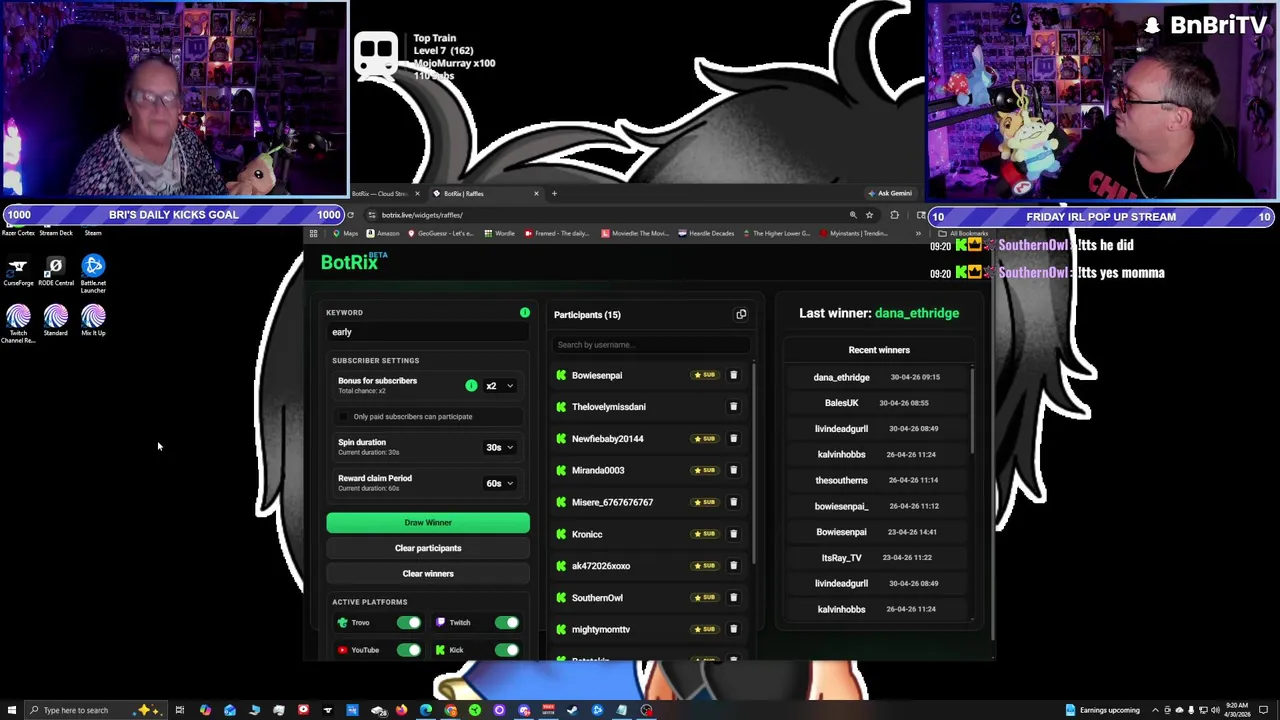Open the subscriber bonus x2 dropdown
The image size is (1280, 720).
pos(500,386)
